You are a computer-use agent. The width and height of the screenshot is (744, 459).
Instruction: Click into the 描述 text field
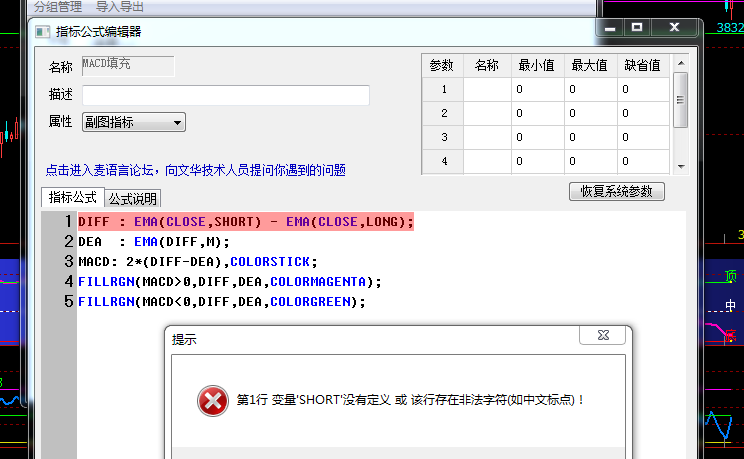[x=226, y=95]
